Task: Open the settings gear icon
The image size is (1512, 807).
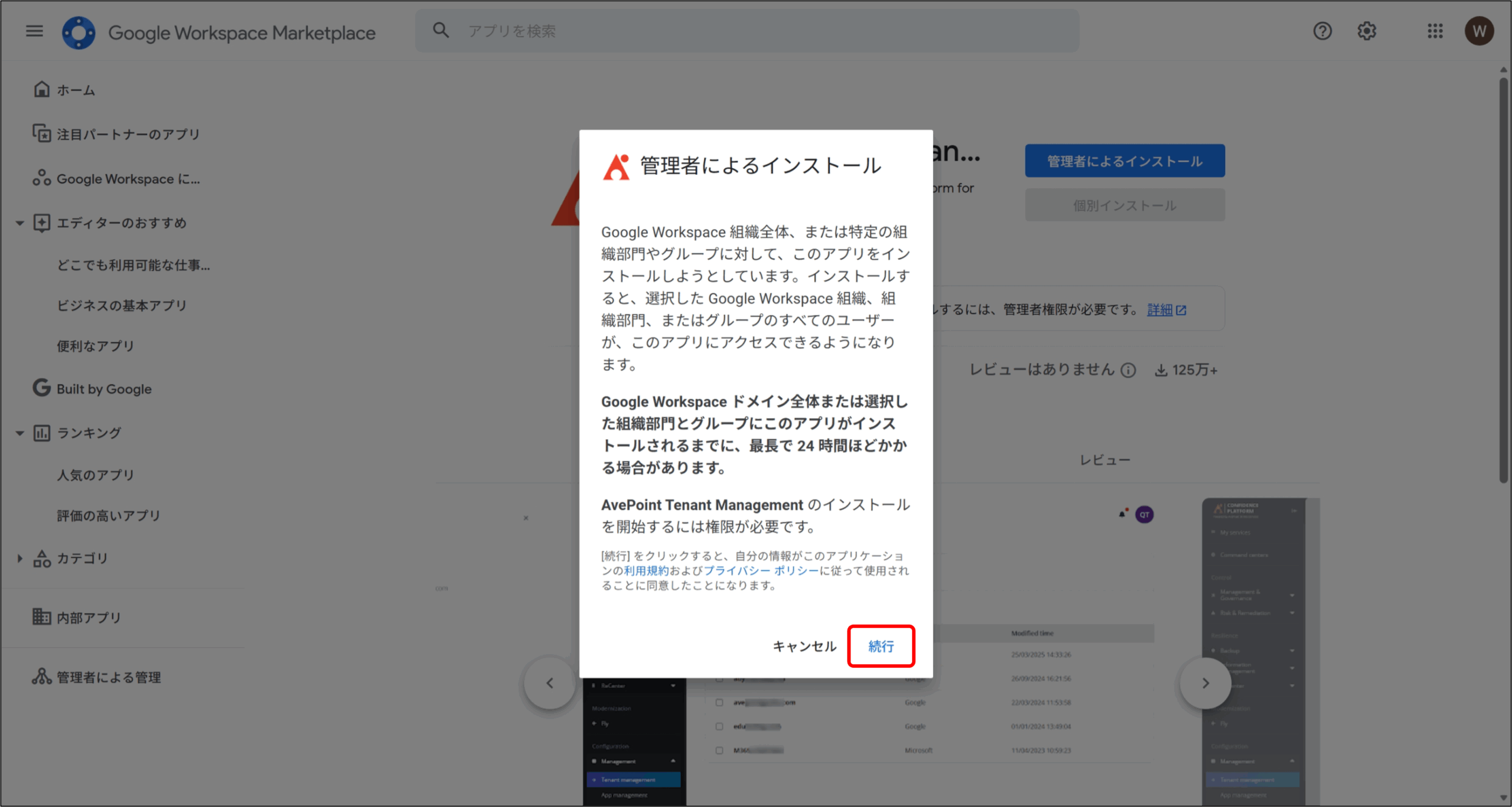Action: tap(1367, 31)
